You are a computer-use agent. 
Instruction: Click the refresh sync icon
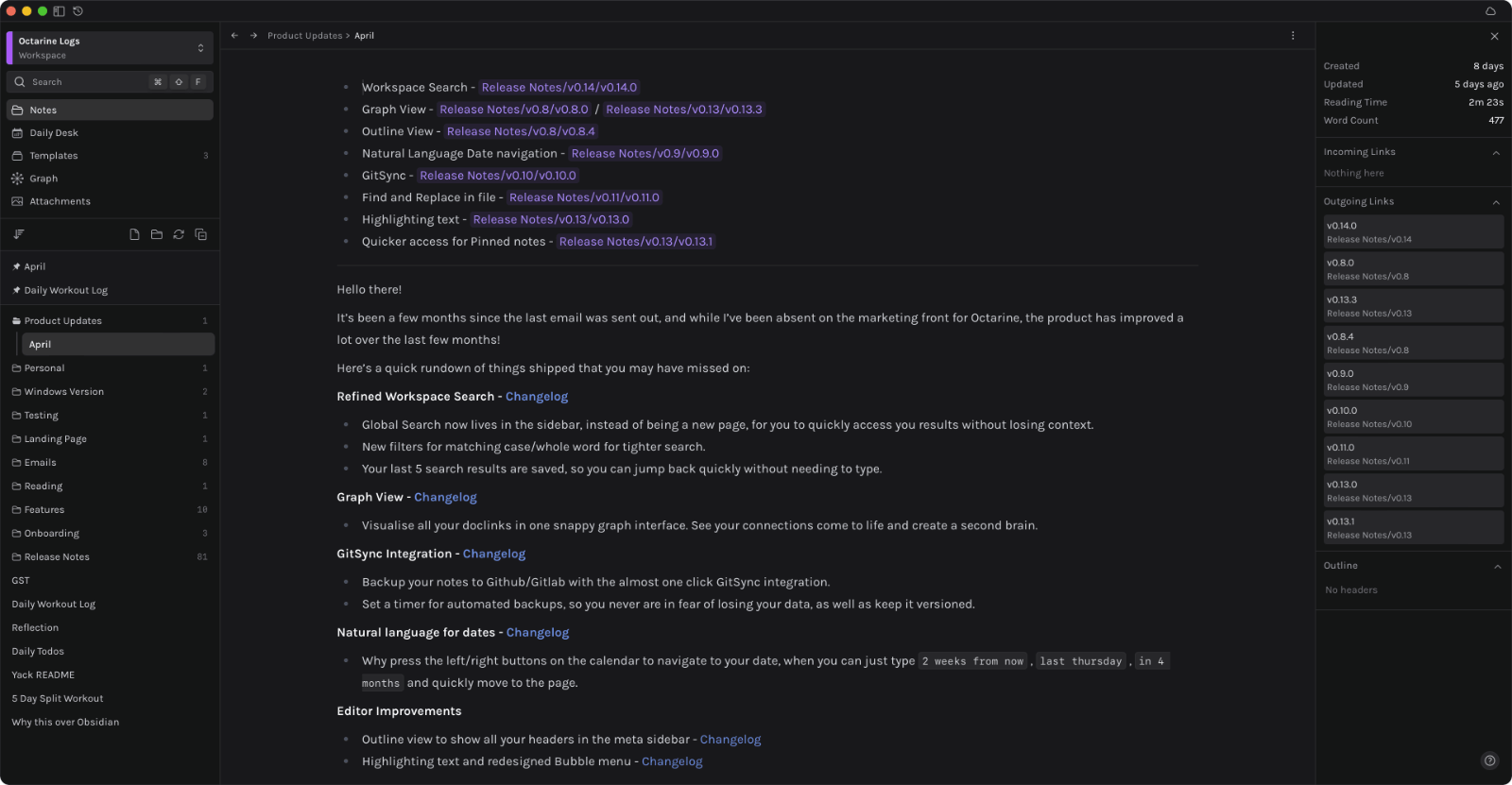(x=179, y=234)
